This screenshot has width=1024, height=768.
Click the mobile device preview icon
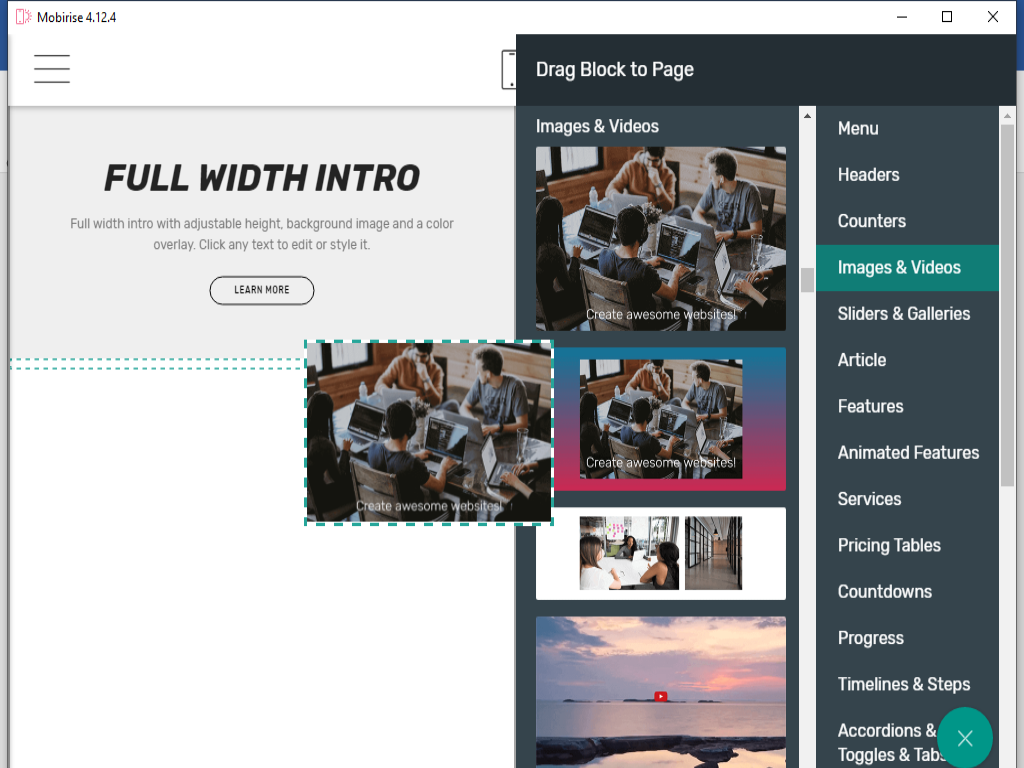(509, 70)
